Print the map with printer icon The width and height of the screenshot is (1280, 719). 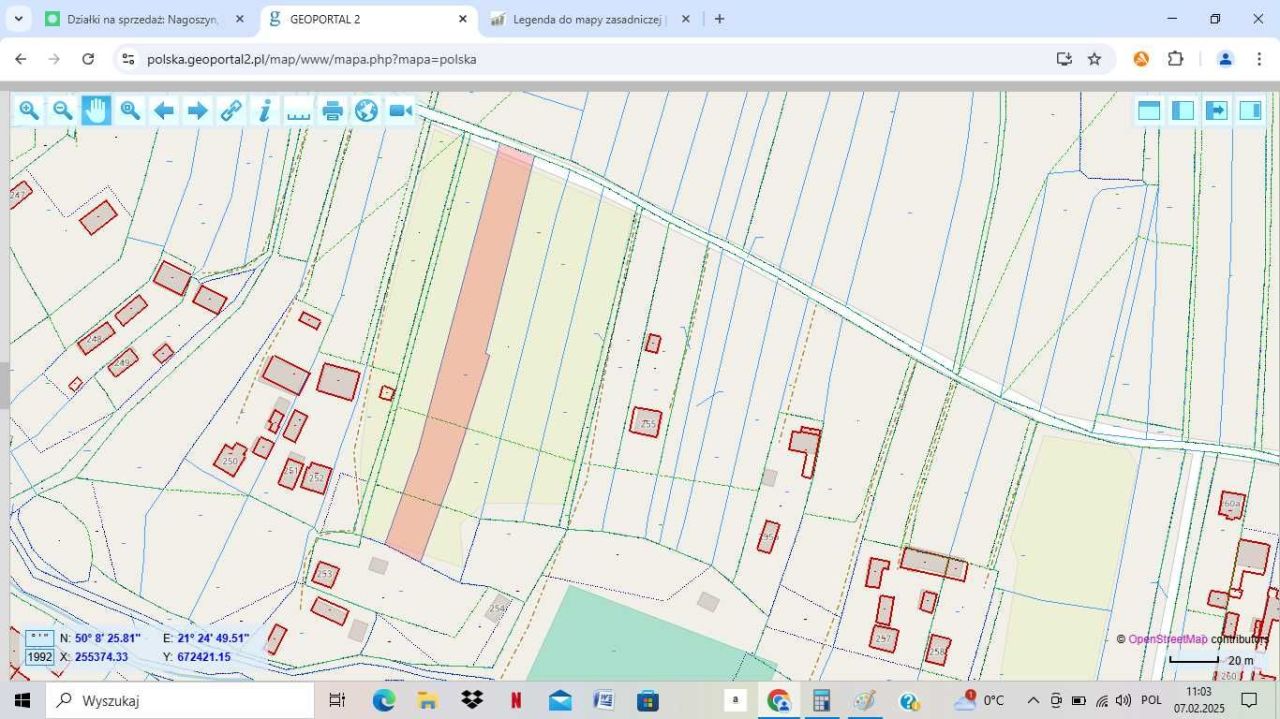pos(333,110)
